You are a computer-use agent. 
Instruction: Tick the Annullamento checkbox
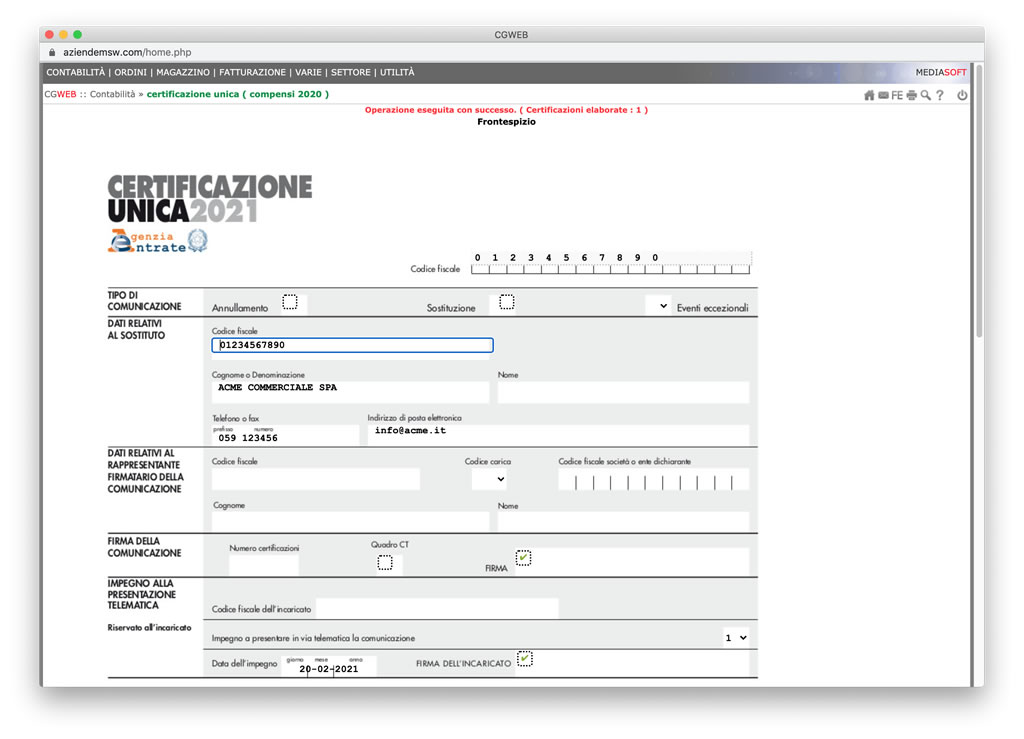tap(290, 302)
